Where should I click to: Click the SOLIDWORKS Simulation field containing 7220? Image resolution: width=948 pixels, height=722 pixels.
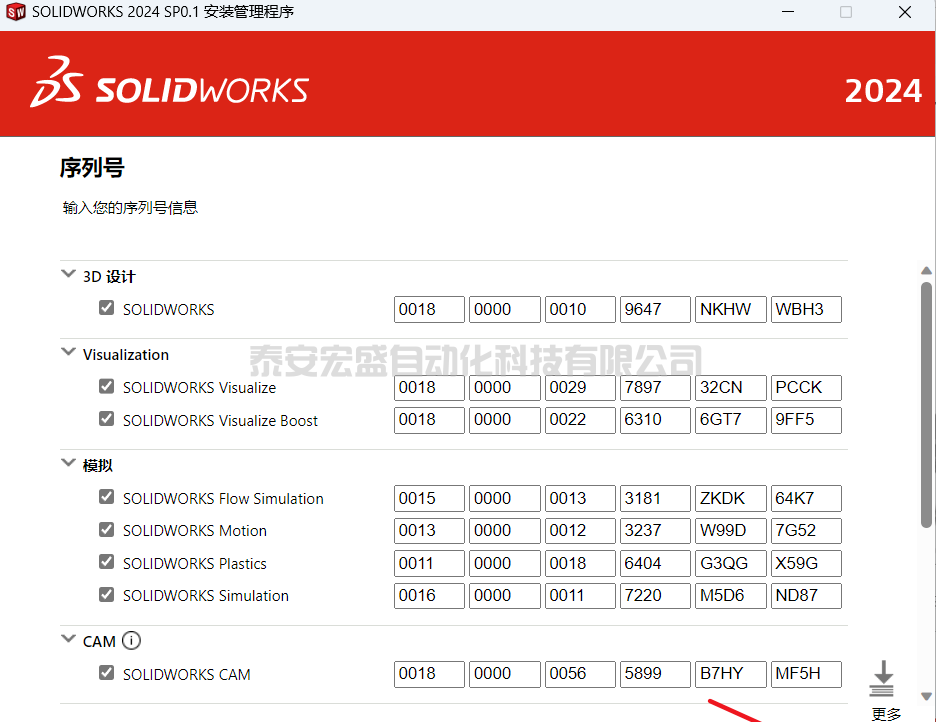654,596
